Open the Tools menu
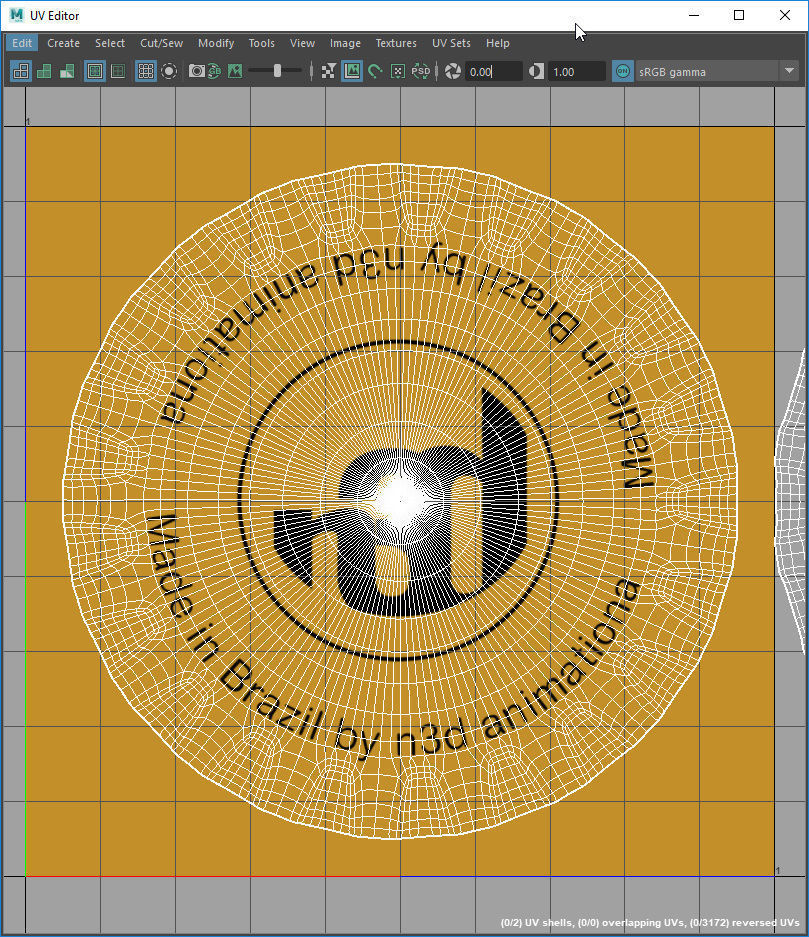Viewport: 809px width, 937px height. 262,43
